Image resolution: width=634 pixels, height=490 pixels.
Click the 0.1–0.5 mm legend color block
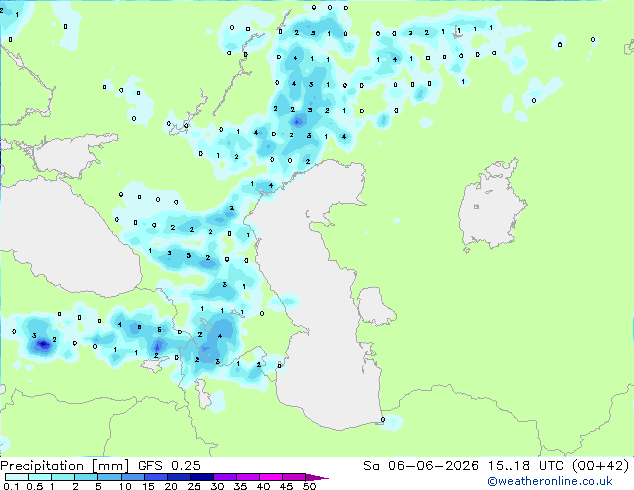click(x=17, y=477)
